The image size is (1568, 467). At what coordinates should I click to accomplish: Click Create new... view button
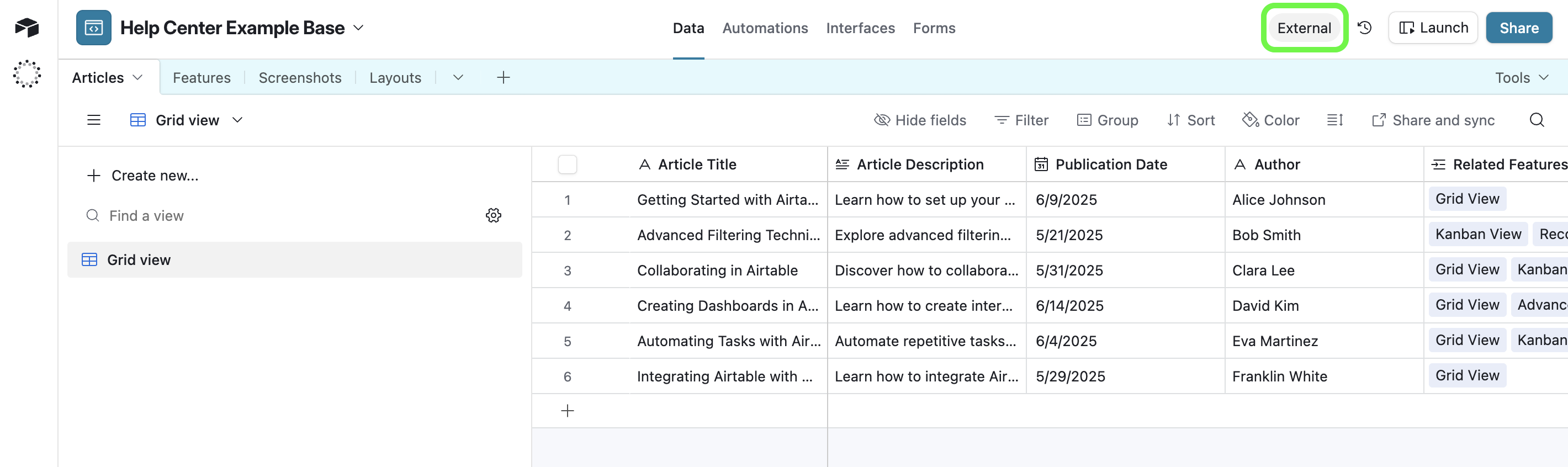click(x=143, y=176)
